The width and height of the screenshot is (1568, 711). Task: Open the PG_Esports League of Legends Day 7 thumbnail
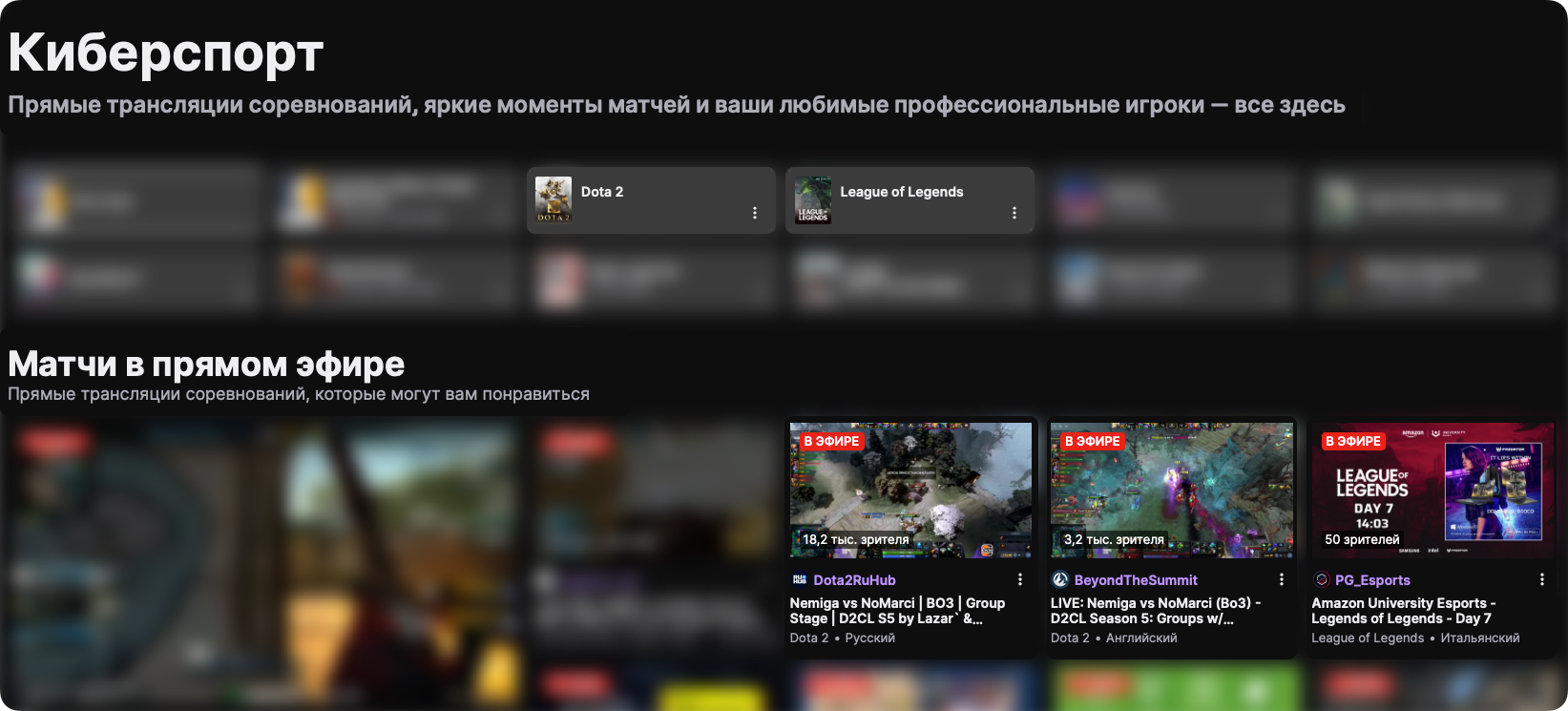[1432, 491]
